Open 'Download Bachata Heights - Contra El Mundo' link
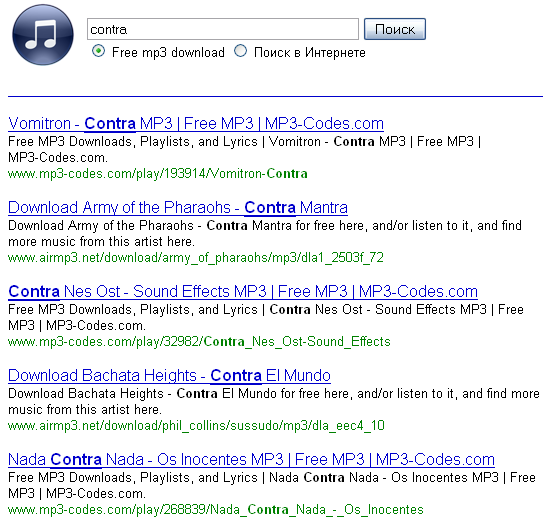 169,376
